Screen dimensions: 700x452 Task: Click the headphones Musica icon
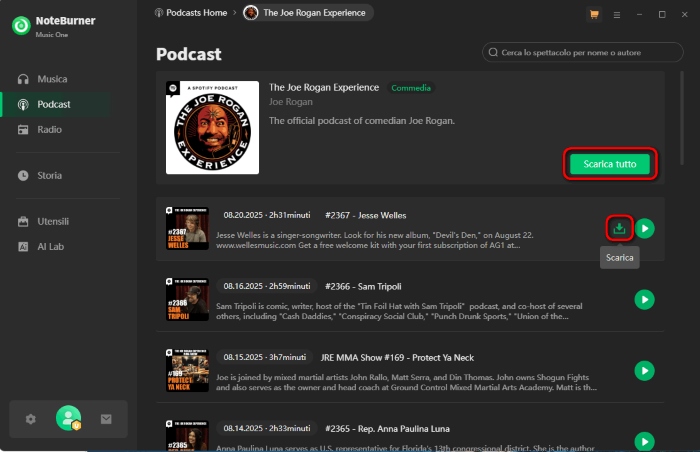(23, 79)
